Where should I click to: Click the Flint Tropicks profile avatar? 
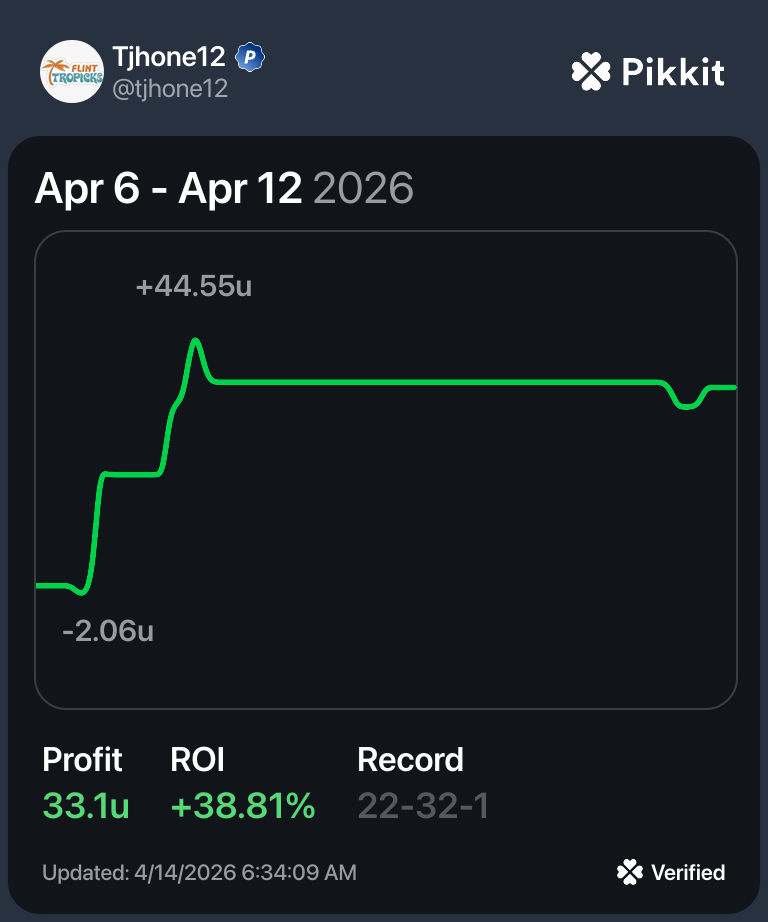[x=71, y=71]
